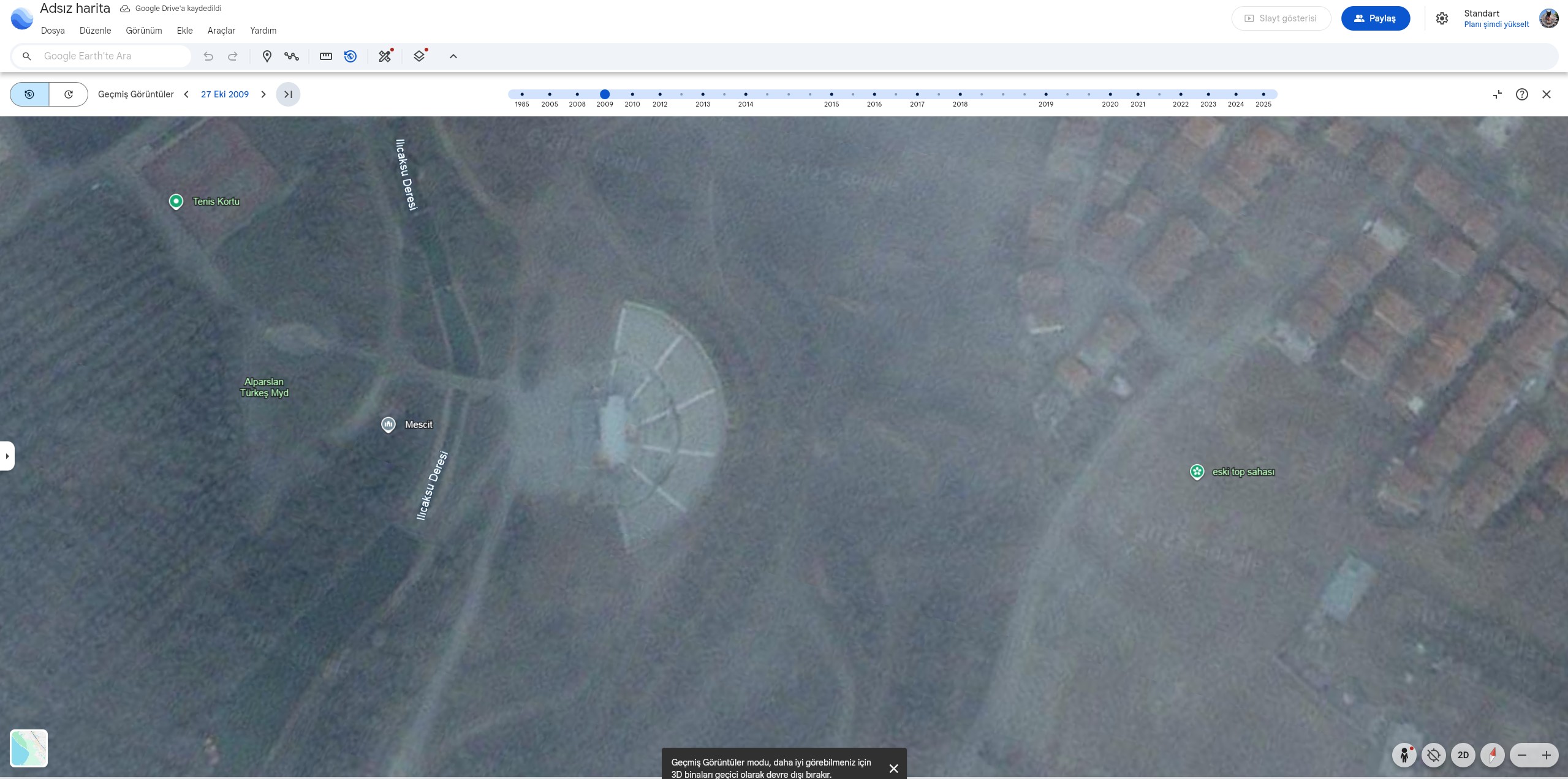Open the satellite data layers tool icon
Viewport: 1568px width, 779px height.
[385, 56]
